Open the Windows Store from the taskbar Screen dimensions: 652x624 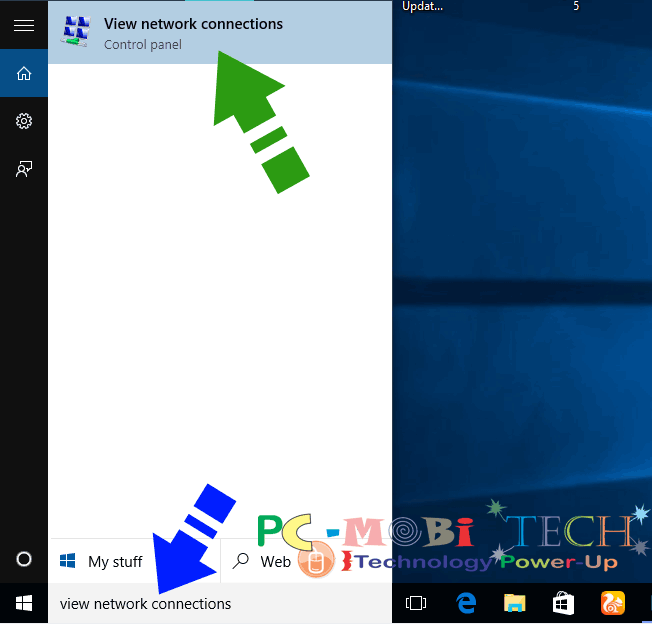(x=563, y=603)
